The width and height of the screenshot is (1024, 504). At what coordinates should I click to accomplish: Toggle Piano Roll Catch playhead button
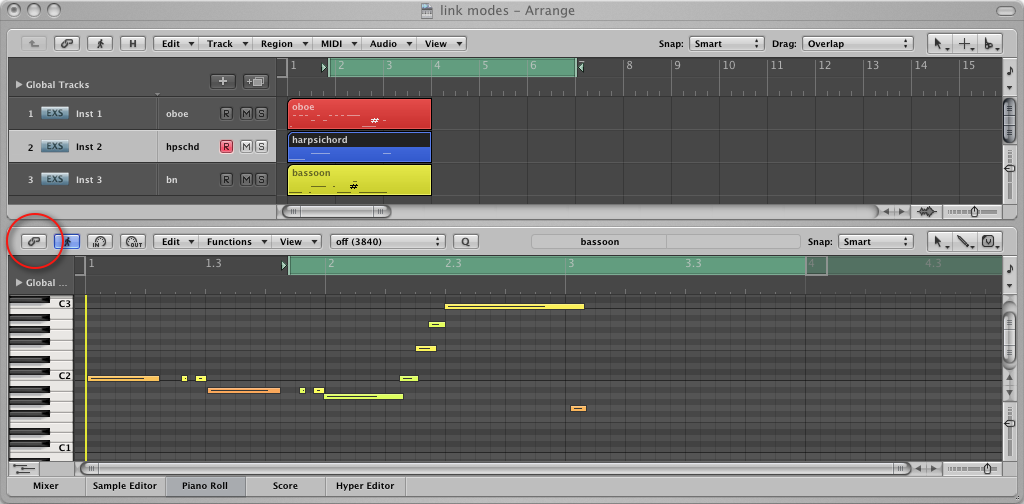[x=67, y=242]
